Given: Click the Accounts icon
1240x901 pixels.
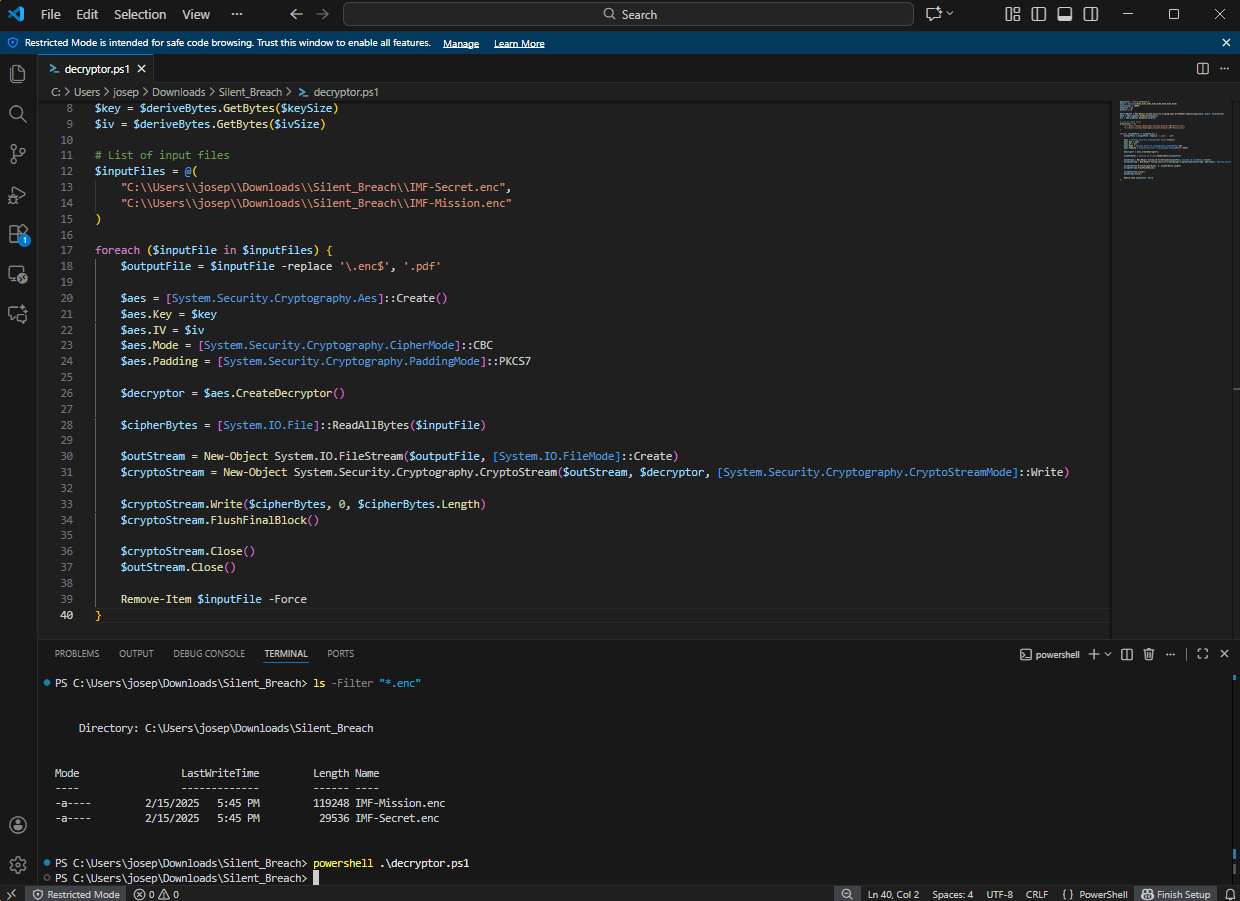Looking at the screenshot, I should [x=17, y=825].
